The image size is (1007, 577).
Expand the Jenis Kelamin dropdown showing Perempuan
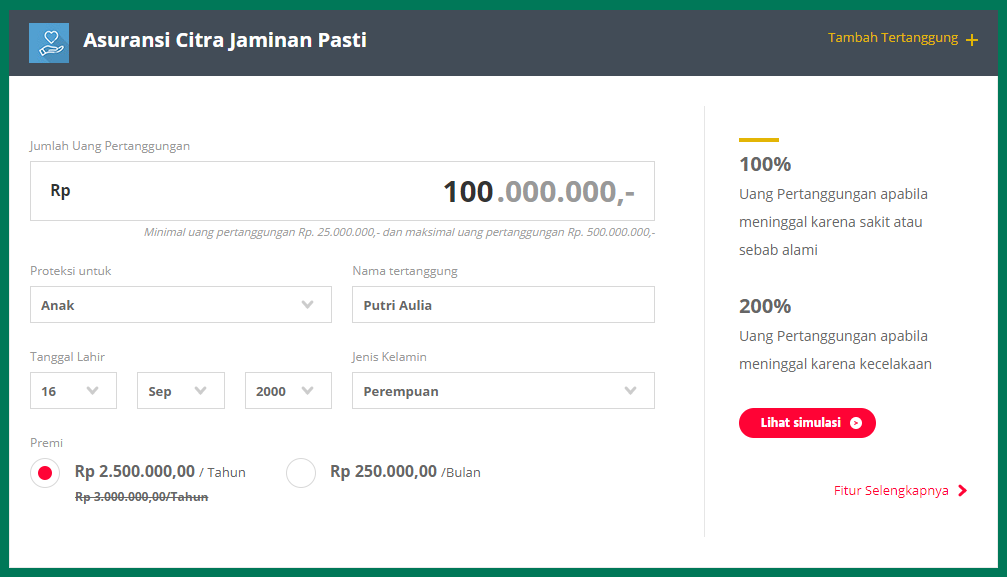click(x=503, y=391)
